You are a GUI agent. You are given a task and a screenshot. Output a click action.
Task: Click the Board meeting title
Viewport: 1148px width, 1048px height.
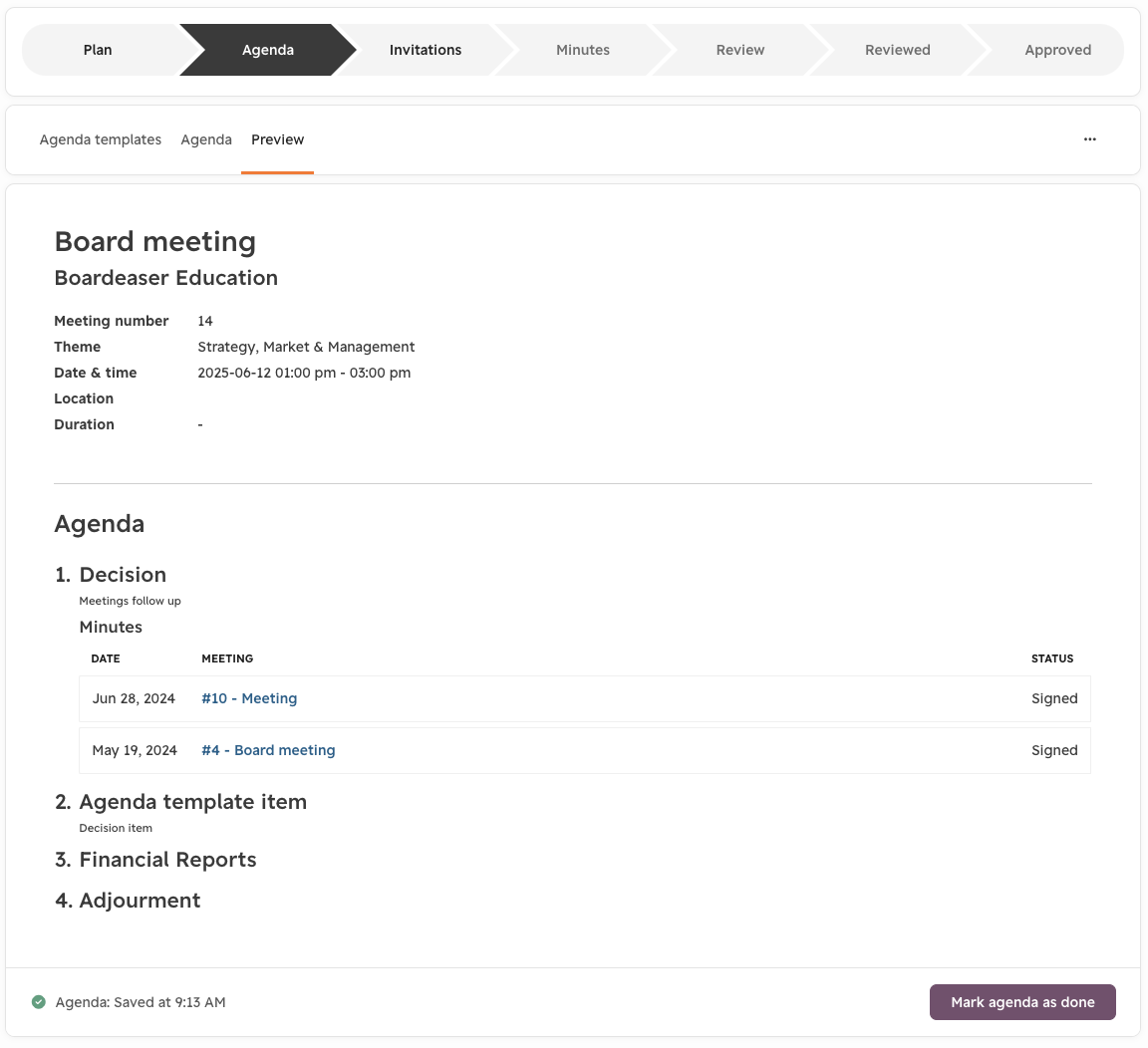[x=155, y=241]
